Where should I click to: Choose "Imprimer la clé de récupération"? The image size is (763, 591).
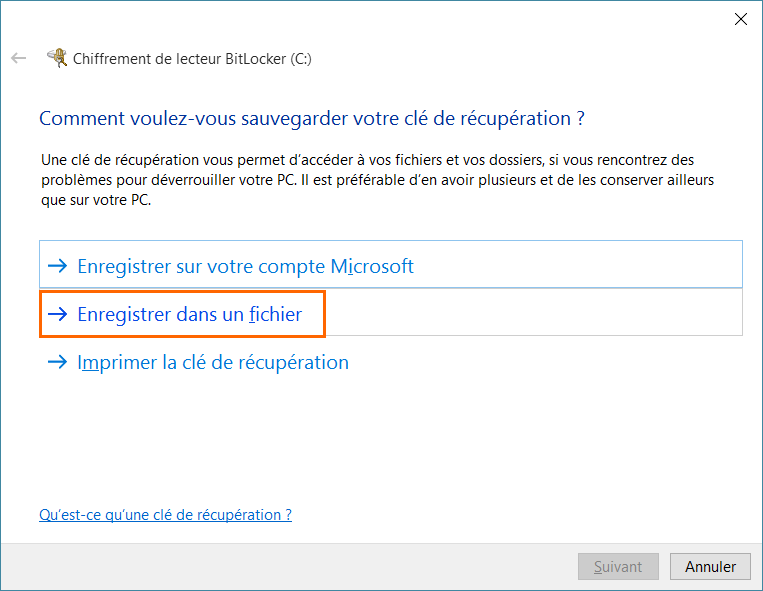(213, 362)
